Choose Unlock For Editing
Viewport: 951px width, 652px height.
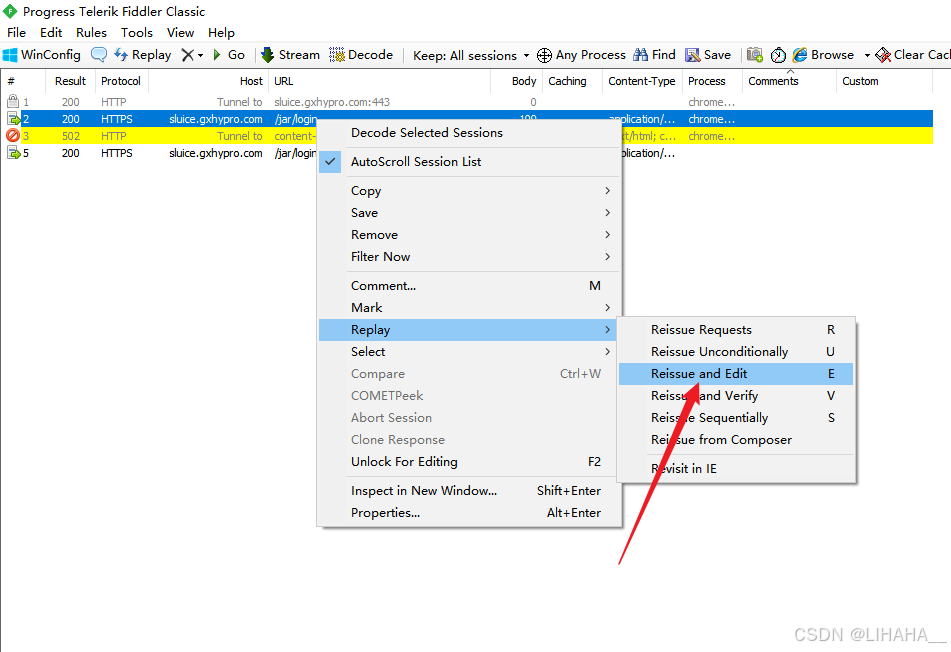click(x=470, y=462)
